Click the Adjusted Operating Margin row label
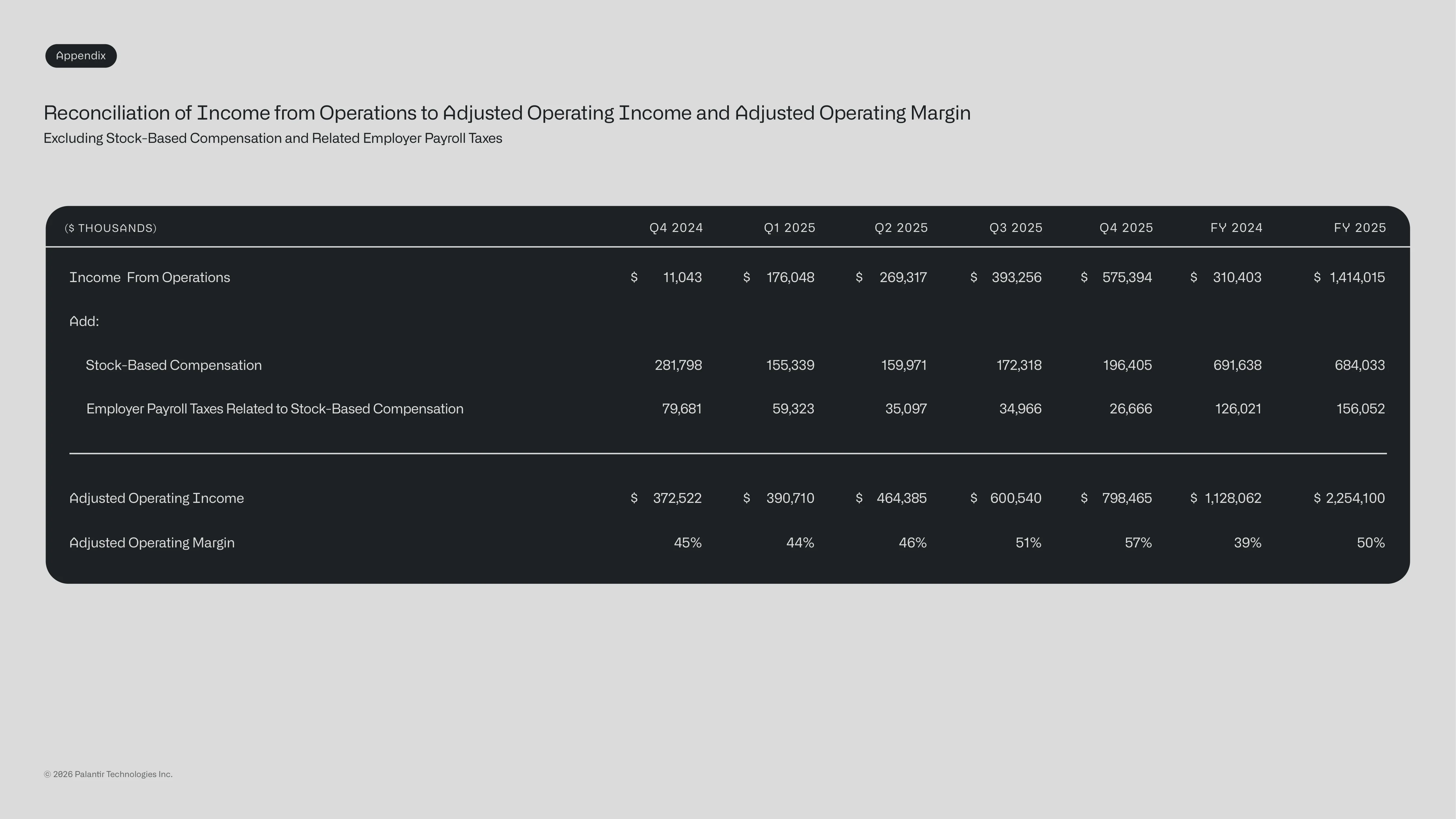1456x819 pixels. [151, 543]
